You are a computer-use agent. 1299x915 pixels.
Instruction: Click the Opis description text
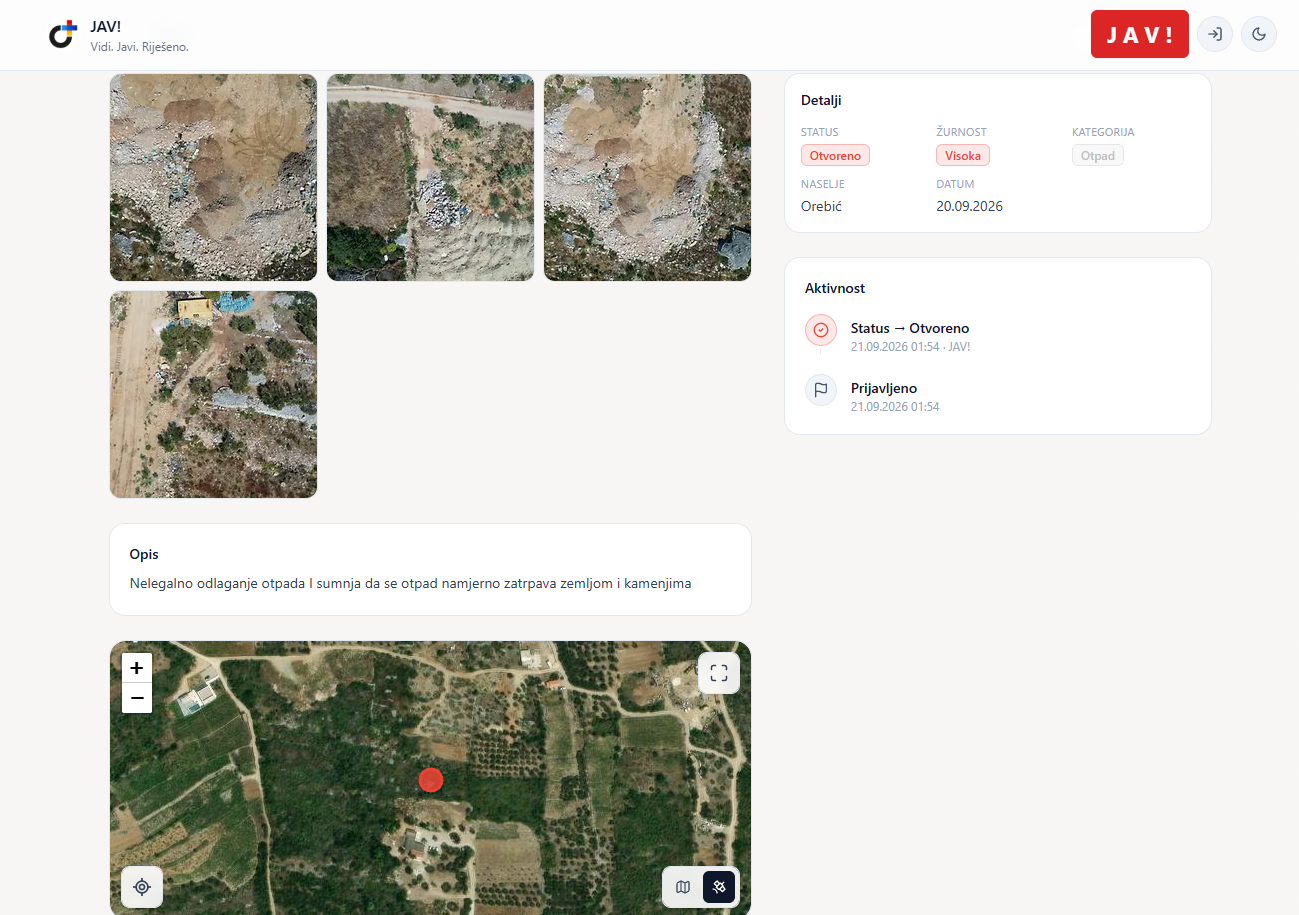(x=411, y=583)
